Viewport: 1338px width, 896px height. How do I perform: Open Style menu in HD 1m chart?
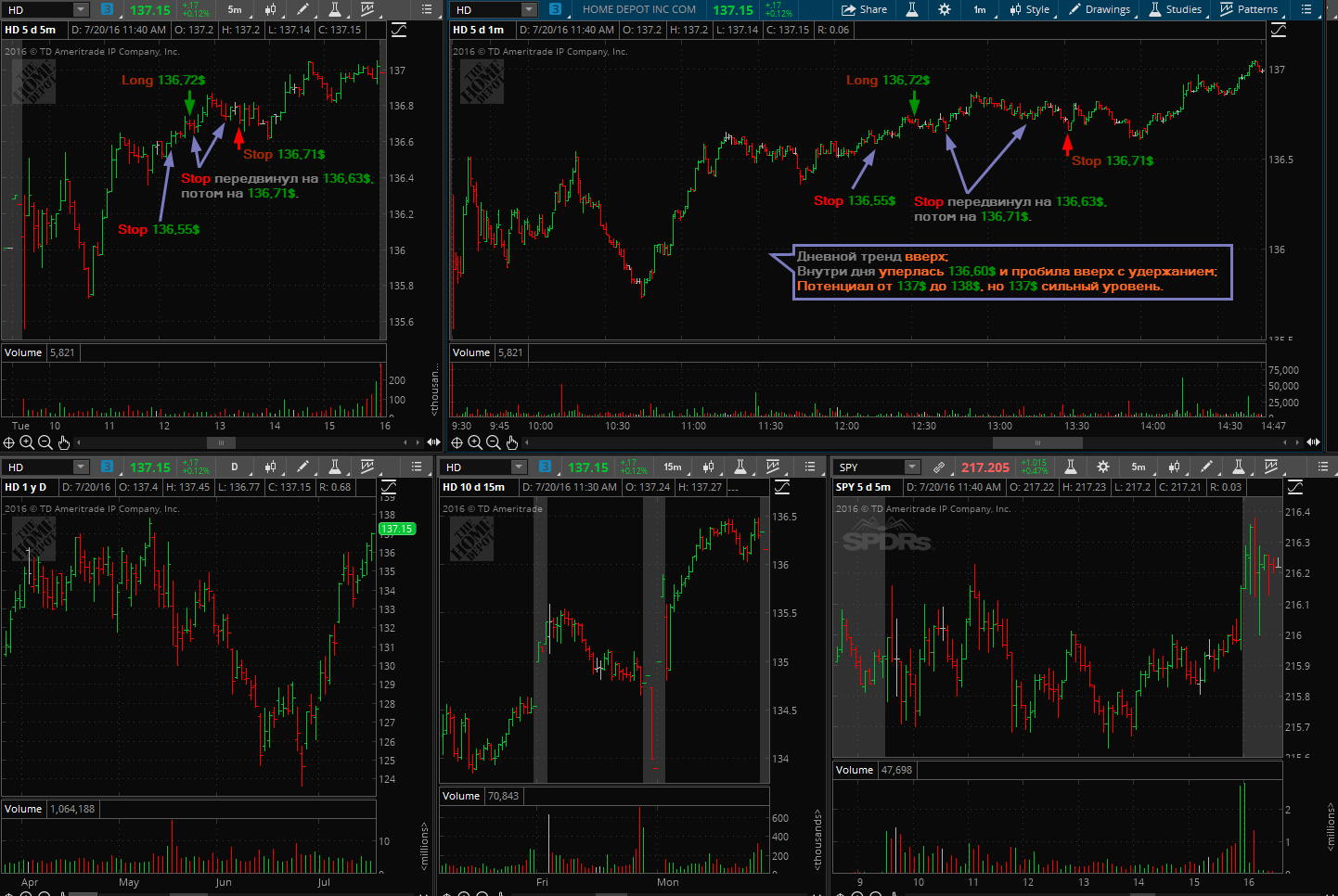pyautogui.click(x=1029, y=9)
